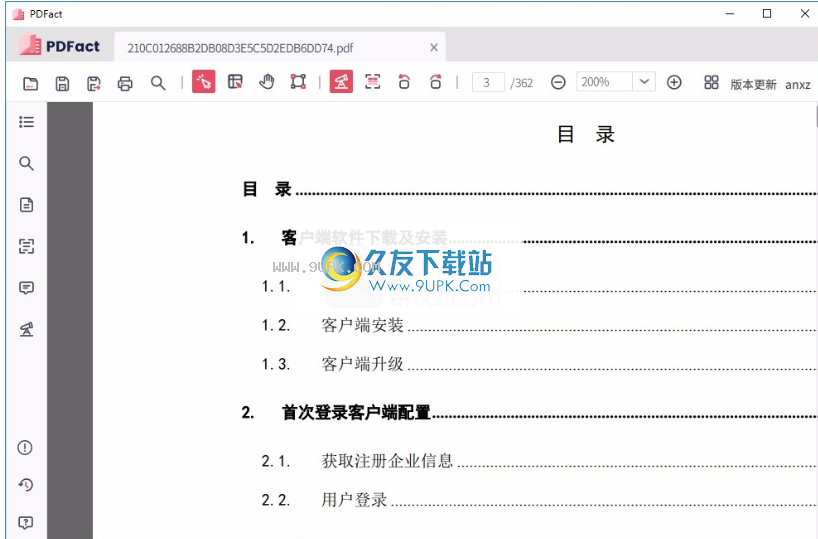Image resolution: width=818 pixels, height=539 pixels.
Task: Activate the hand pan tool
Action: pyautogui.click(x=267, y=82)
